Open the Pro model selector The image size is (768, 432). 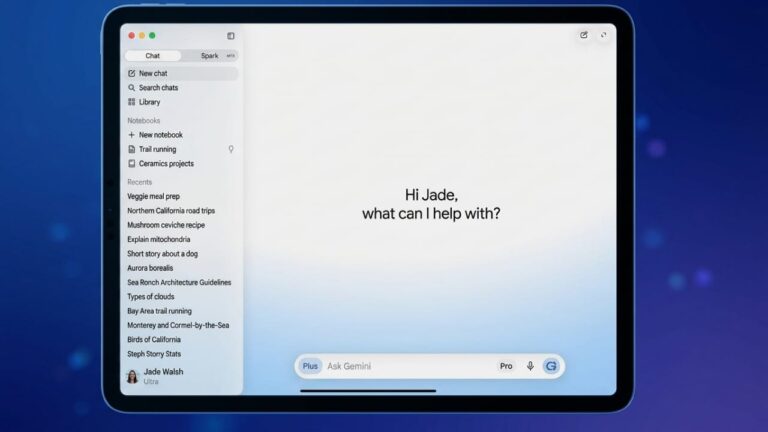[x=506, y=366]
